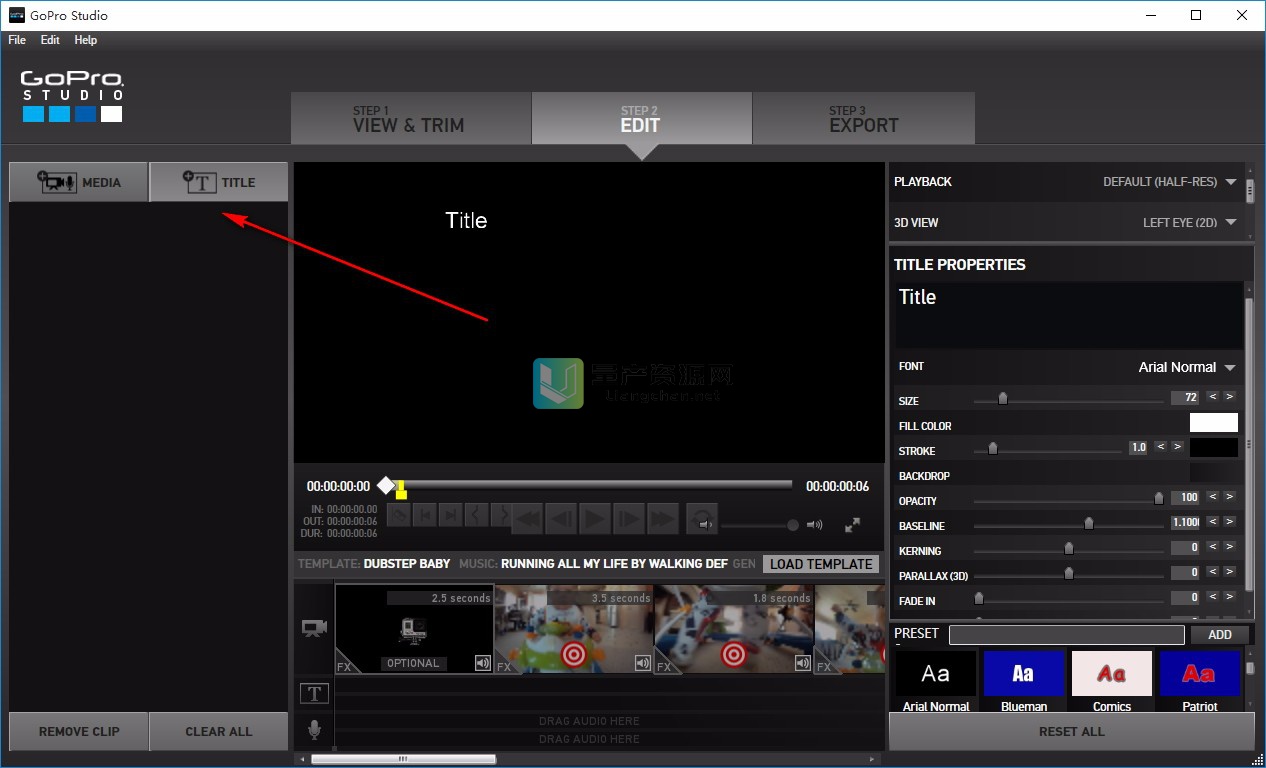Click the volume speaker icon at slider's right
1266x768 pixels.
point(814,524)
